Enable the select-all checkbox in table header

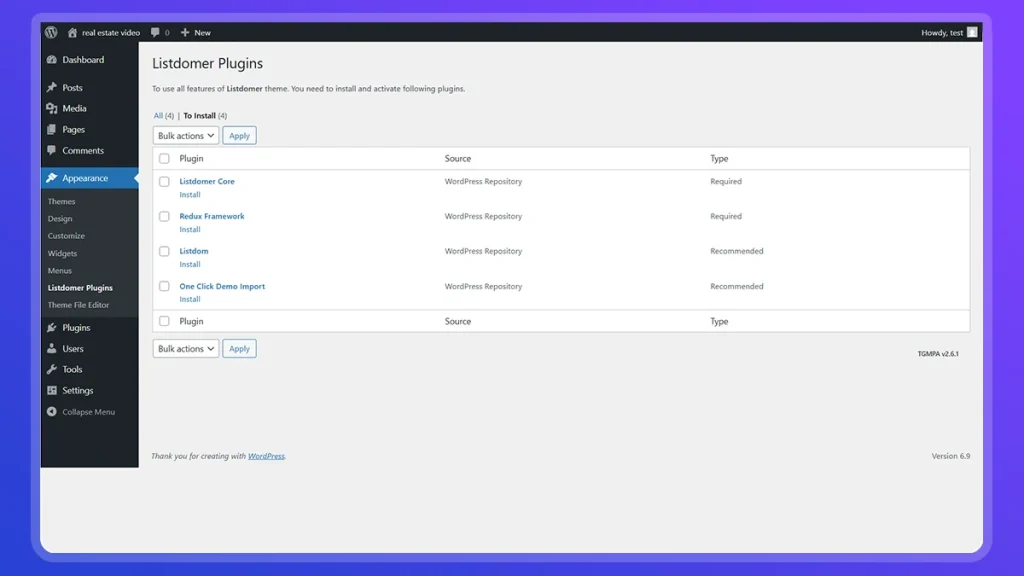pyautogui.click(x=164, y=158)
